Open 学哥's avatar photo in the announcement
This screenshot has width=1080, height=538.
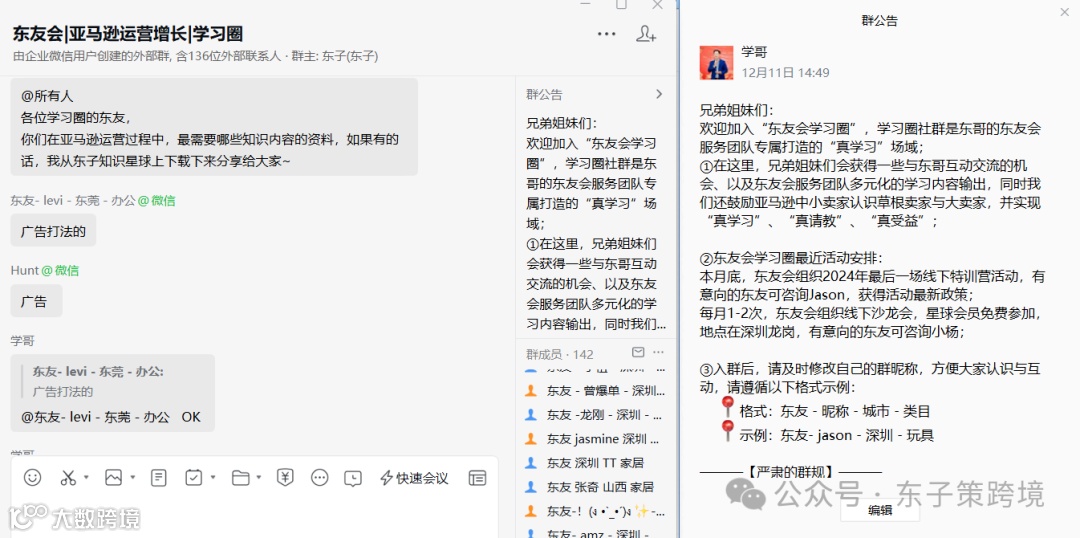pyautogui.click(x=716, y=63)
